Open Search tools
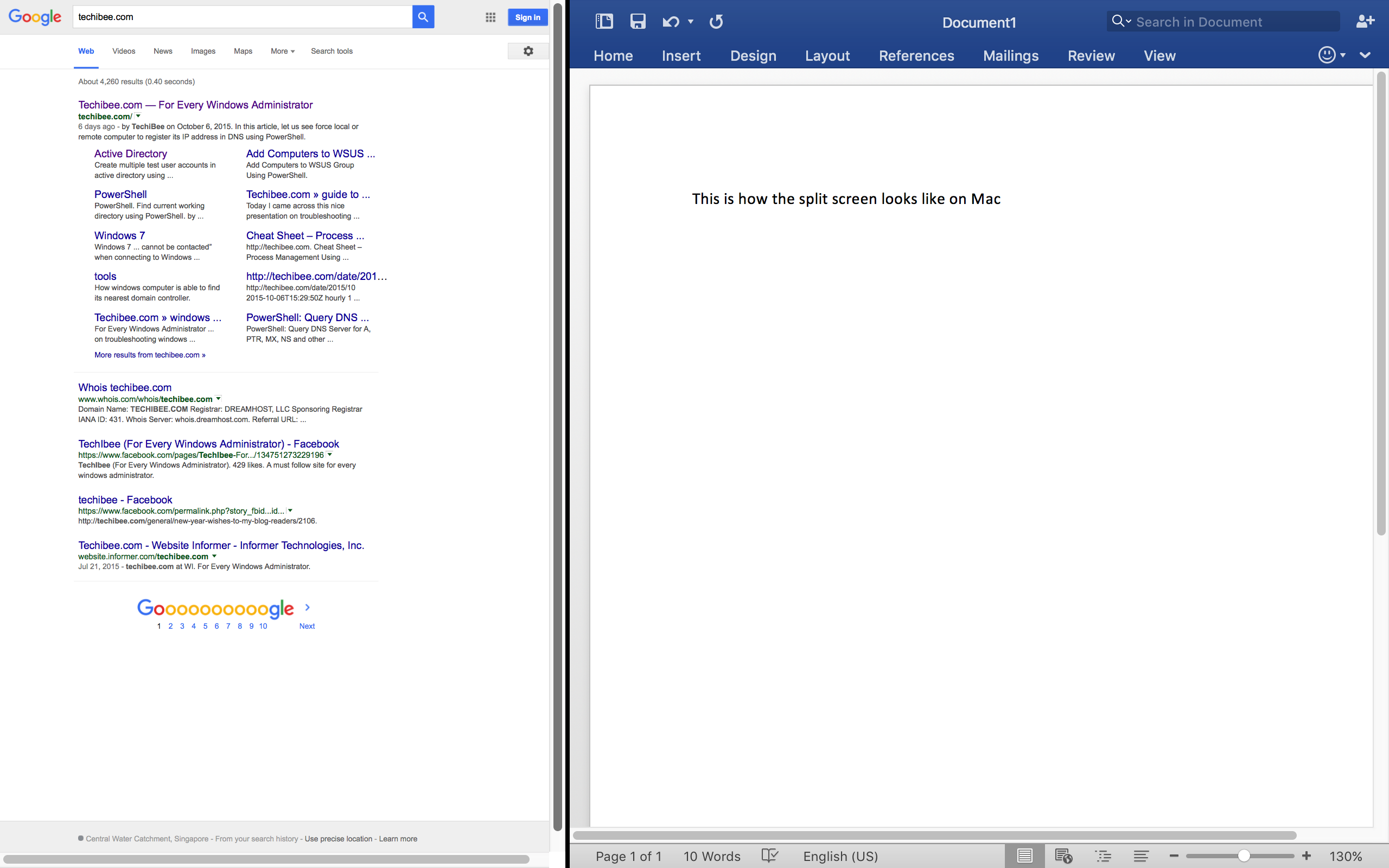 [x=332, y=51]
